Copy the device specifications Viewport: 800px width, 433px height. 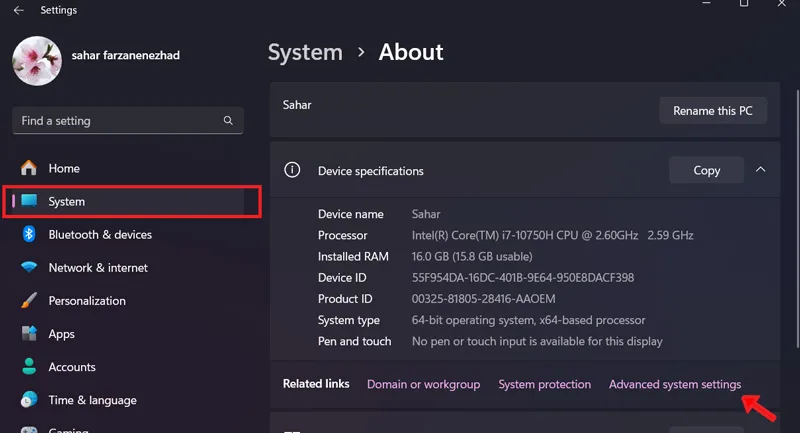[706, 170]
